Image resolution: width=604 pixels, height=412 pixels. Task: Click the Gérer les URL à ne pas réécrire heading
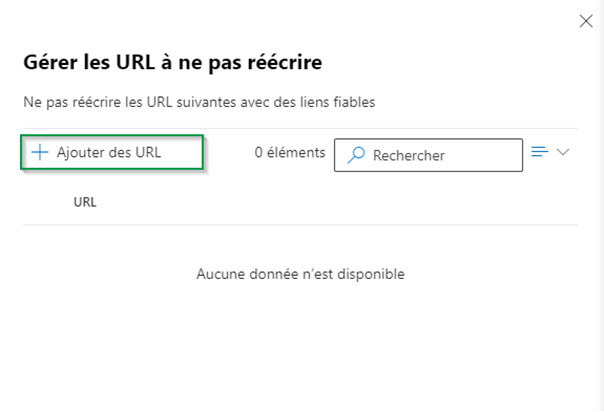coord(172,63)
